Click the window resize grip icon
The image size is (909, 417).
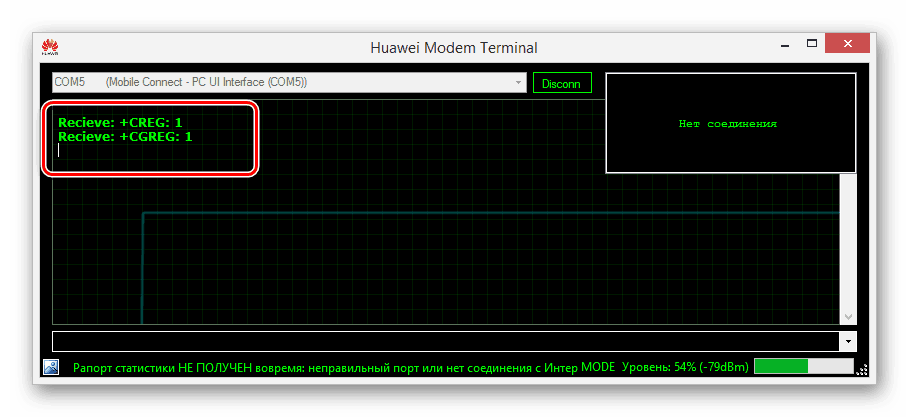click(862, 369)
